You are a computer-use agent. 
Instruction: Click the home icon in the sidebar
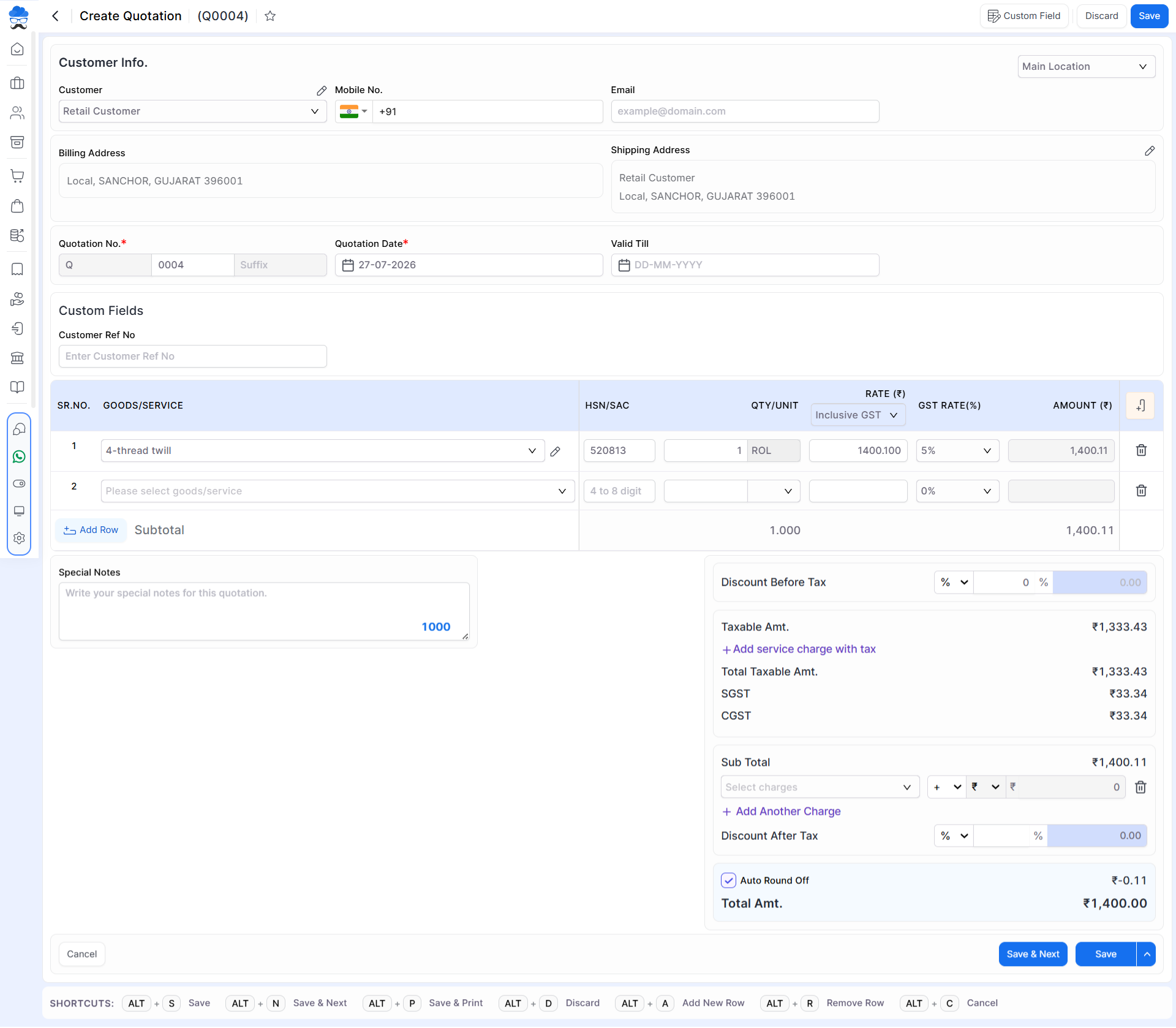pyautogui.click(x=17, y=49)
